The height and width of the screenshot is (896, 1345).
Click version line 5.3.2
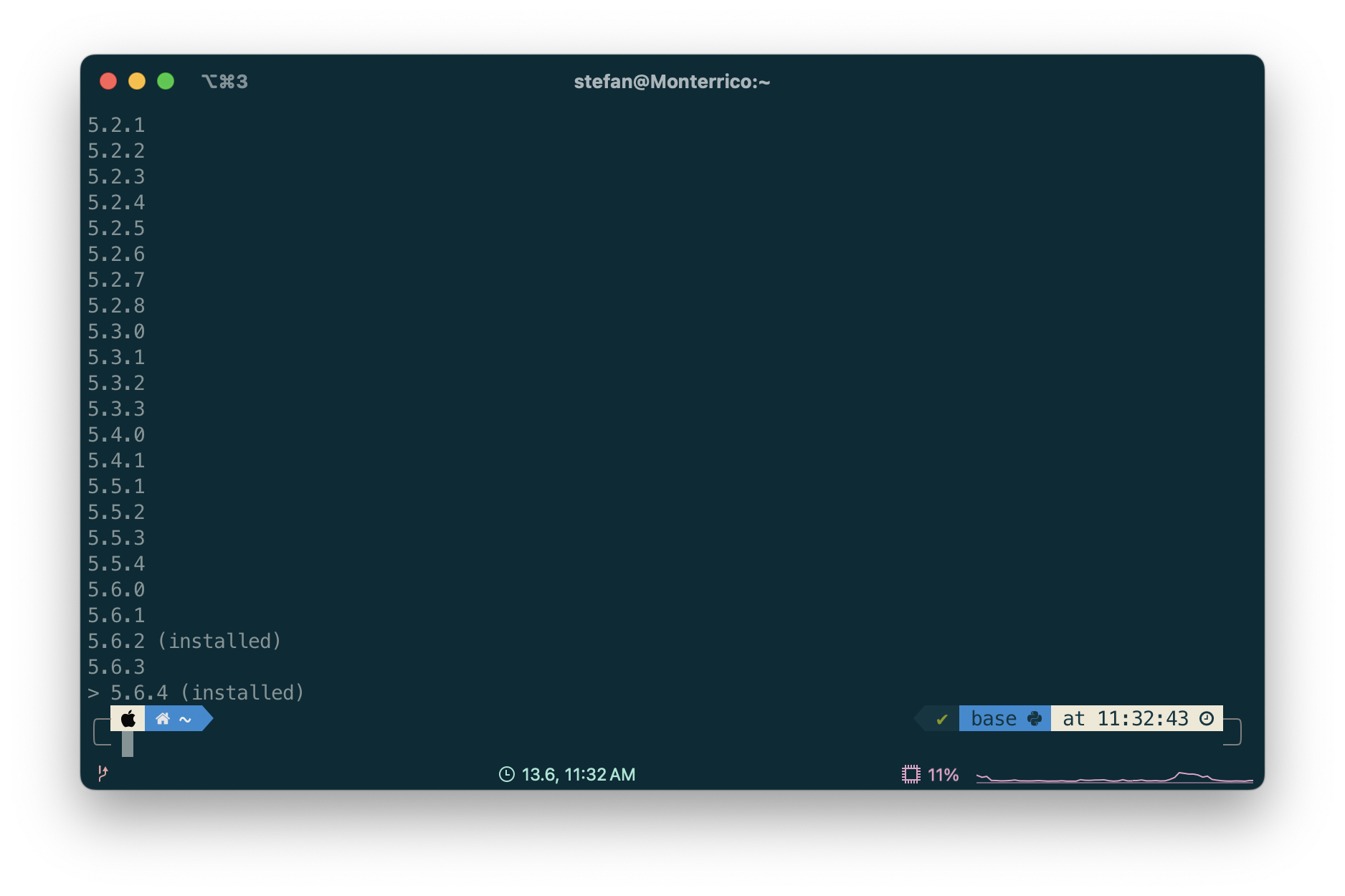116,383
